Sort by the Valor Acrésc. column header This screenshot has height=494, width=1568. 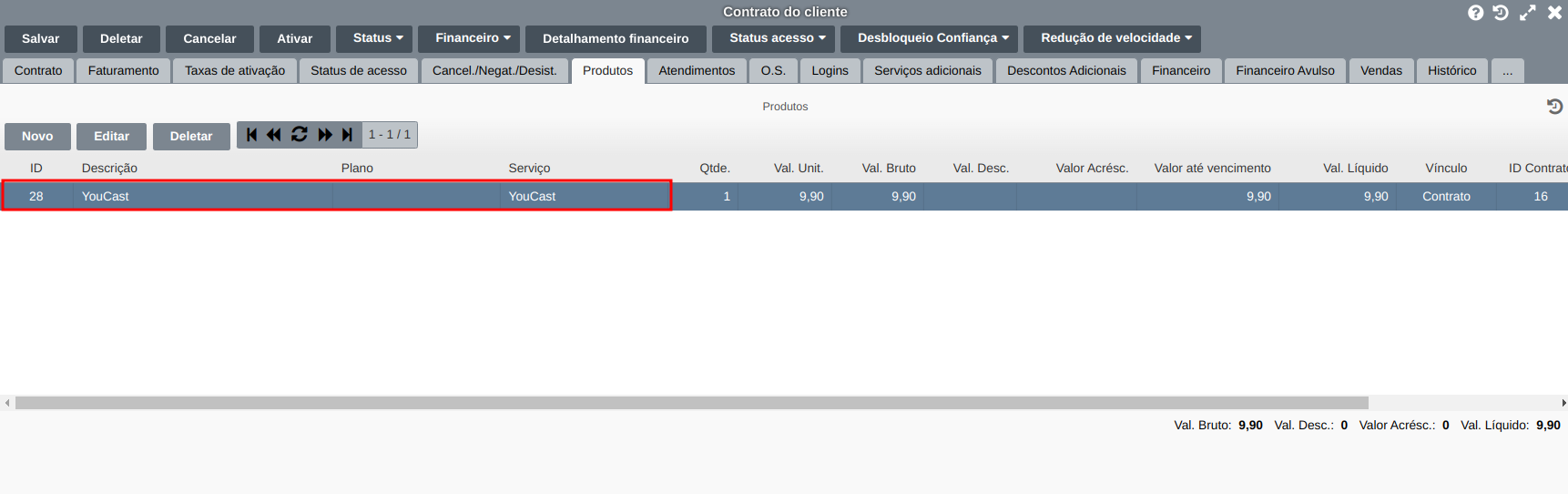click(1092, 169)
